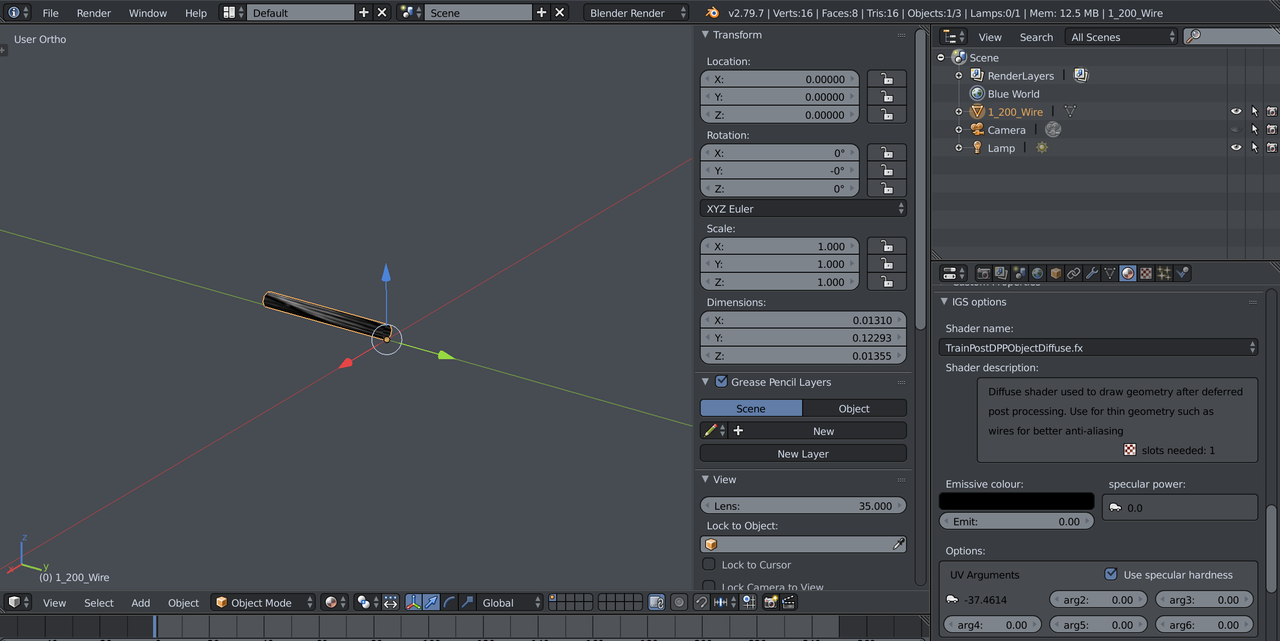1280x641 pixels.
Task: Click the Blender logo icon in info header
Action: 711,13
